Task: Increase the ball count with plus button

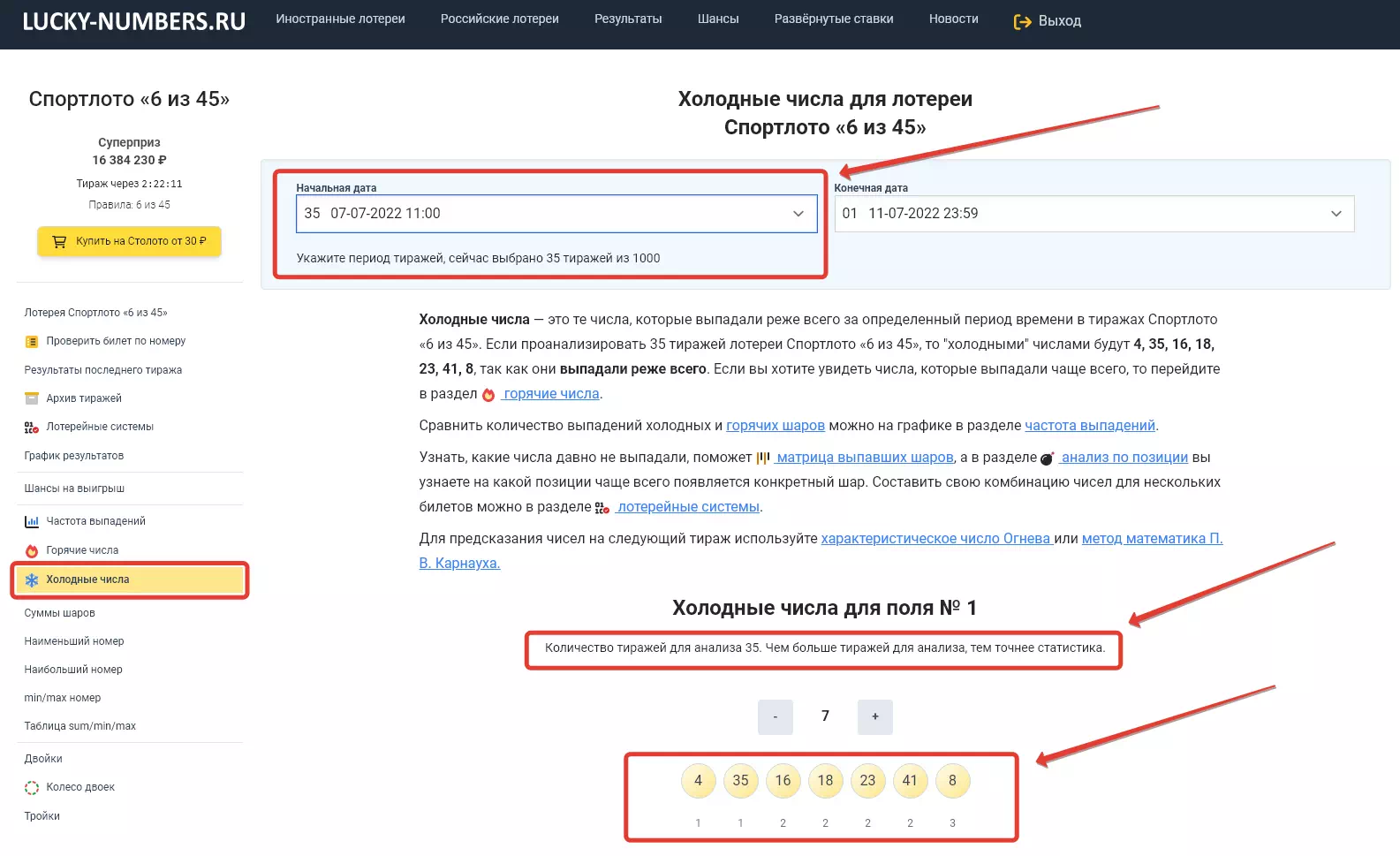Action: pos(875,717)
